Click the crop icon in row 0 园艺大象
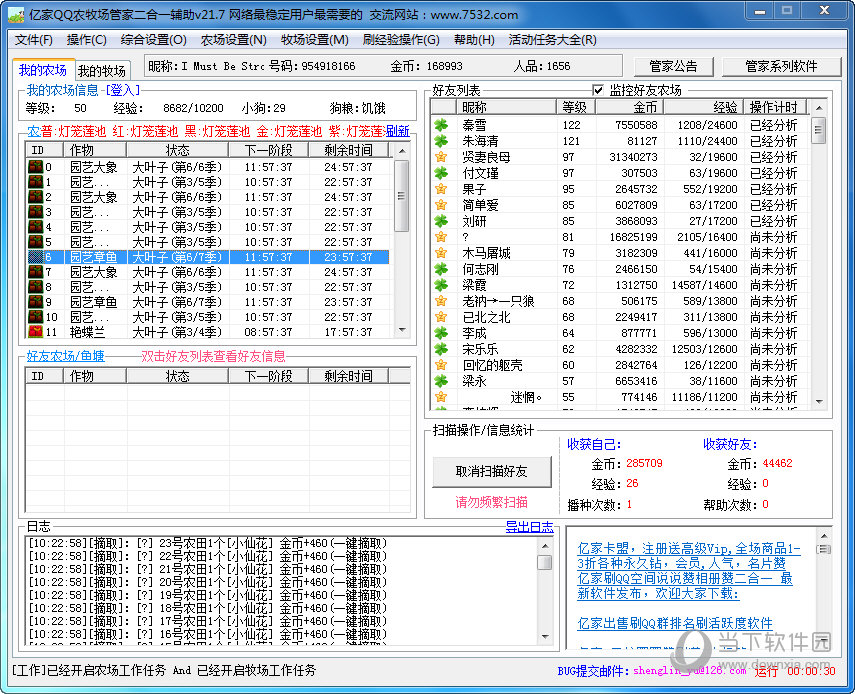The height and width of the screenshot is (694, 855). [35, 167]
